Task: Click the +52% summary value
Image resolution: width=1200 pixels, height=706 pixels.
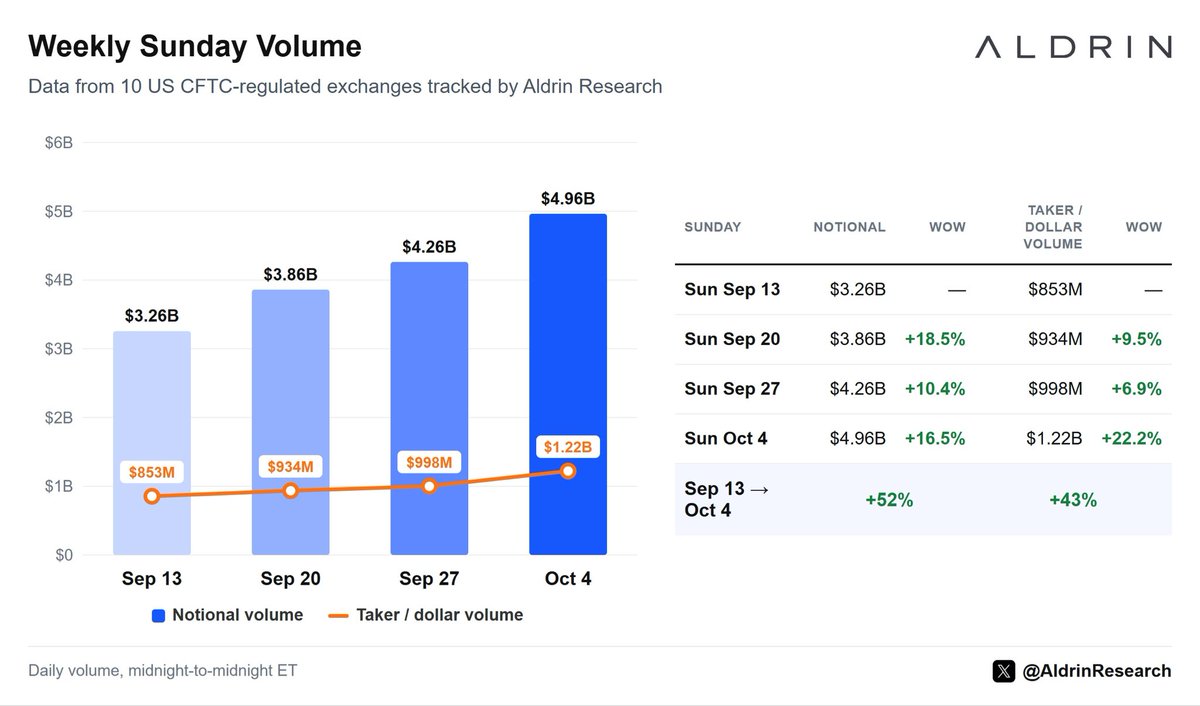Action: coord(889,500)
